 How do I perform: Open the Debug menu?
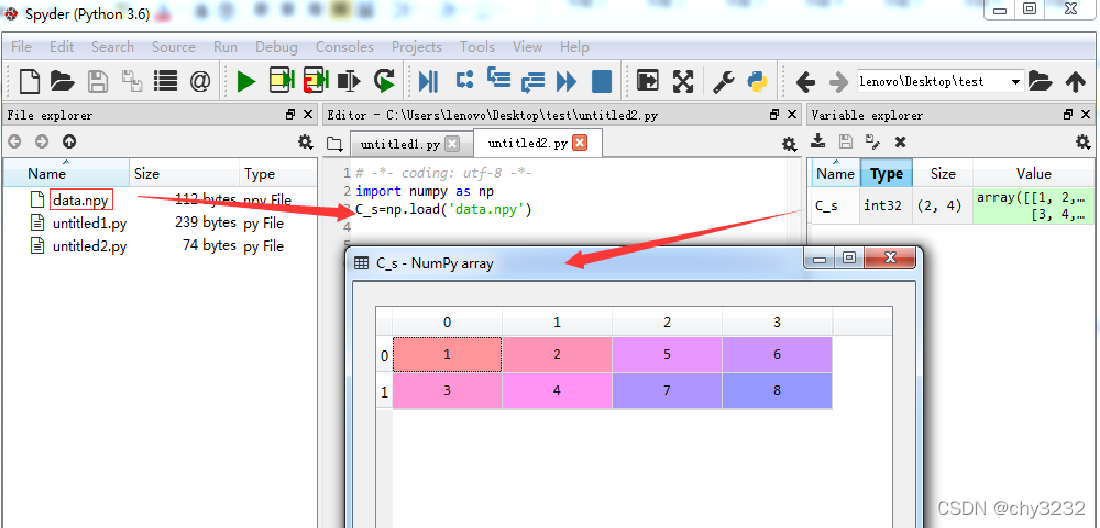tap(276, 47)
